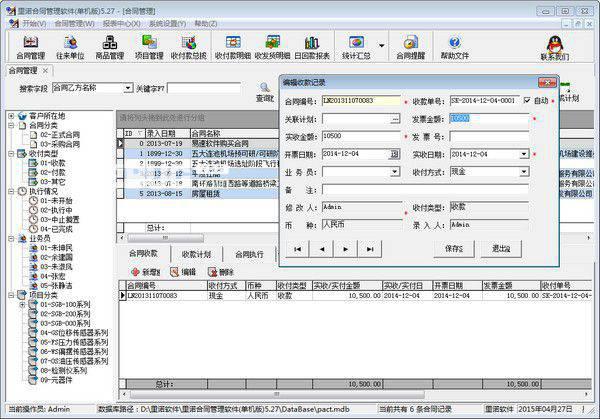Click the 保存 button
The image size is (600, 419).
(x=454, y=249)
